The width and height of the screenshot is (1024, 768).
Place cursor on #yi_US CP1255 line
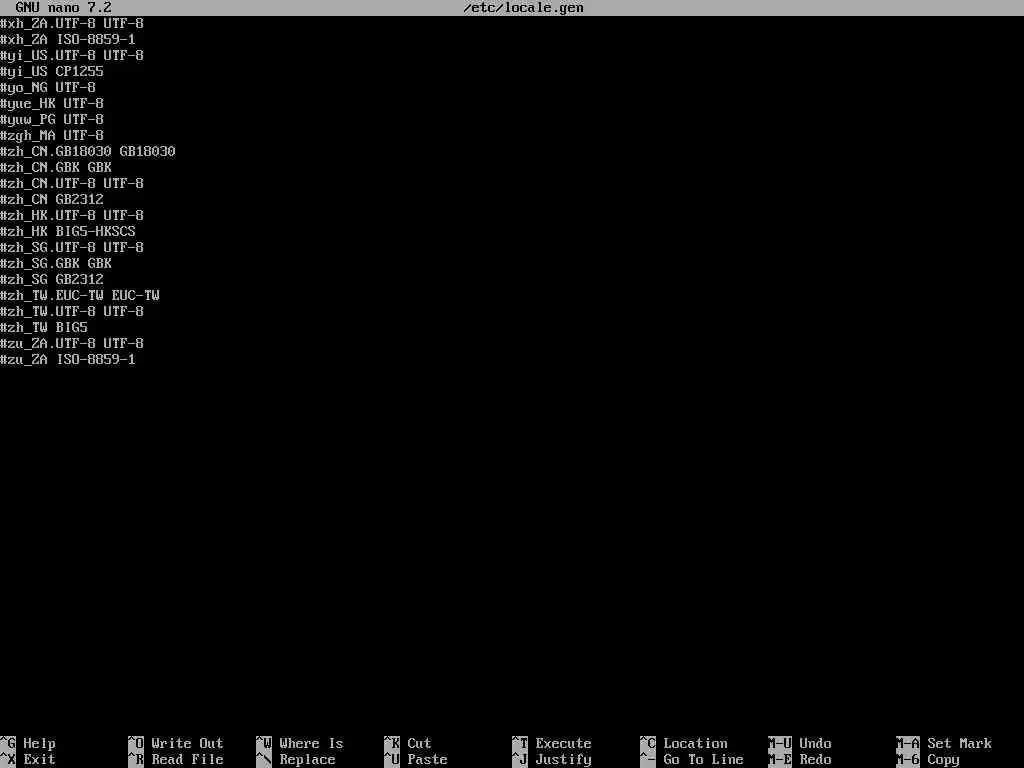tap(52, 72)
